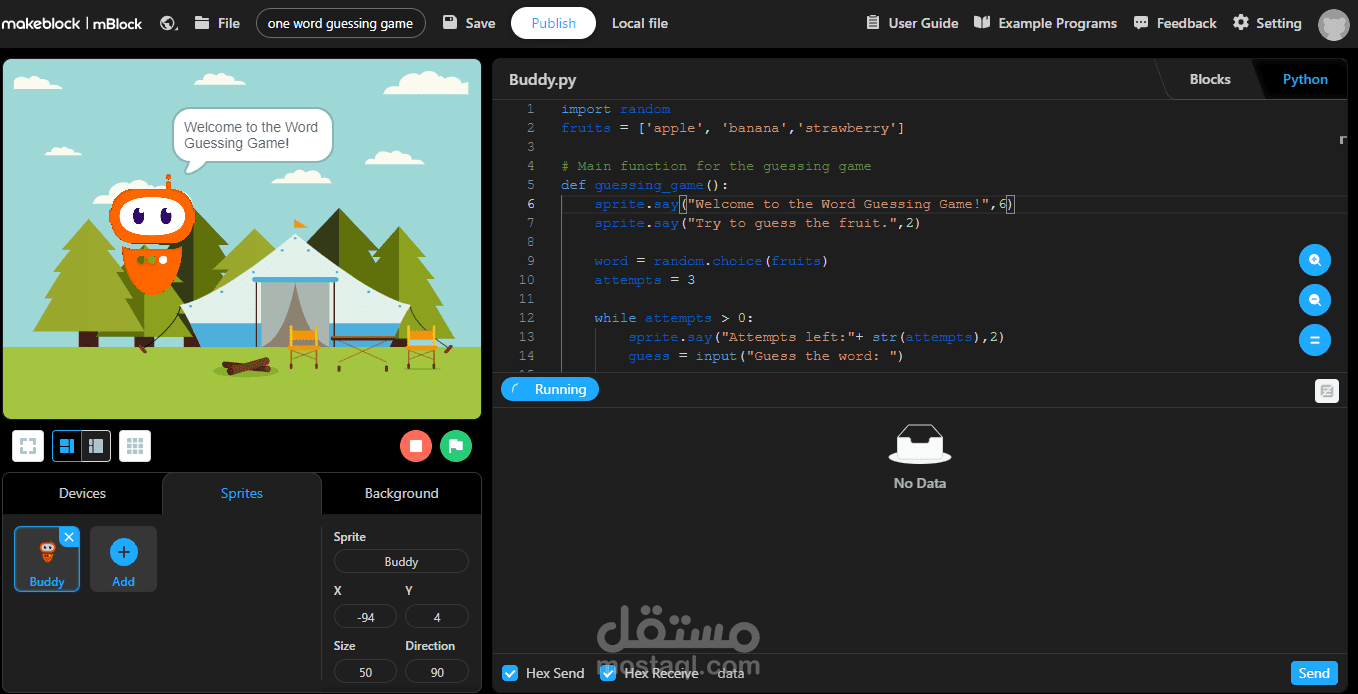Click code line 'def guessing_game():'
The height and width of the screenshot is (694, 1358).
pos(645,185)
